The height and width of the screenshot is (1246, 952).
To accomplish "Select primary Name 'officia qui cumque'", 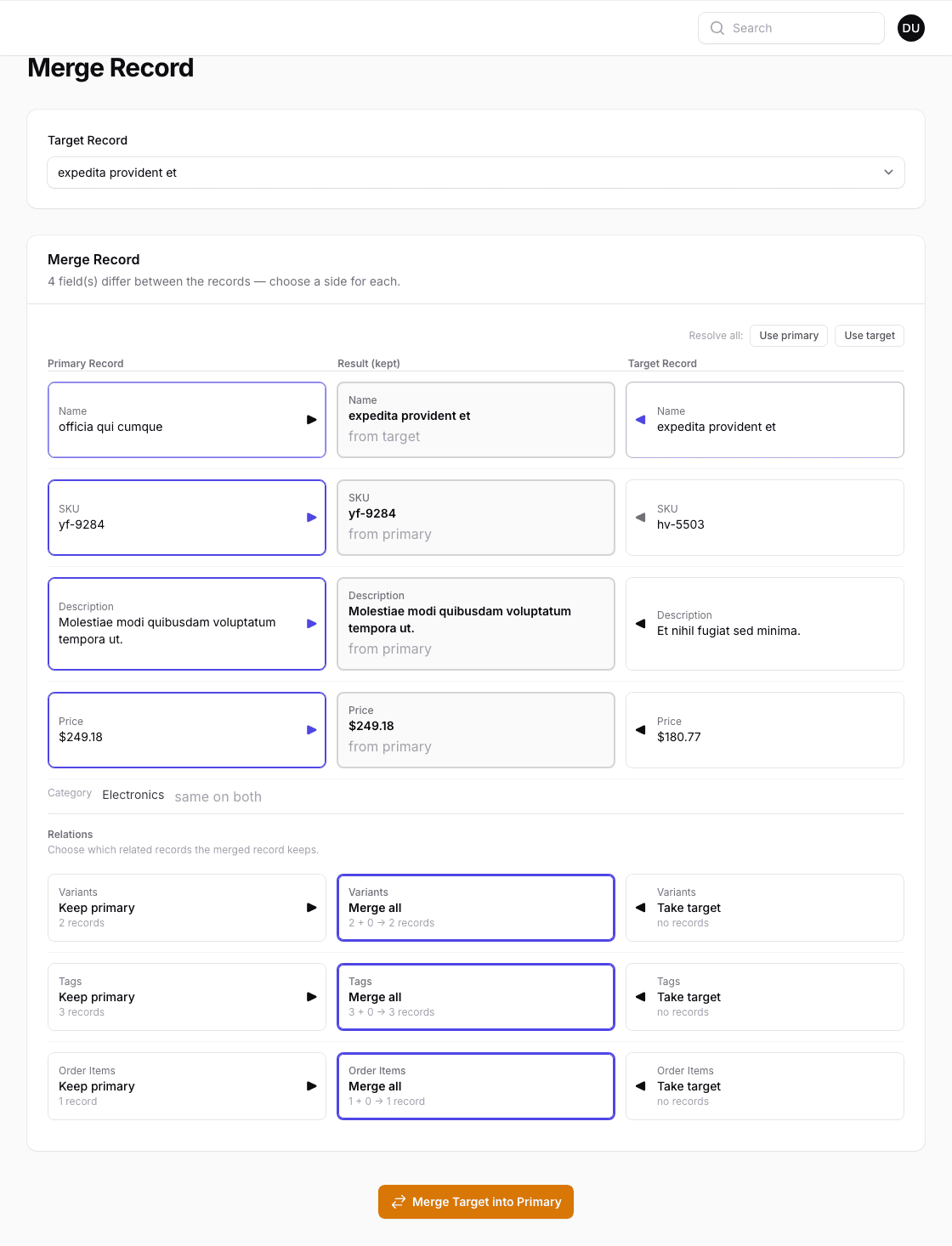I will click(x=187, y=420).
